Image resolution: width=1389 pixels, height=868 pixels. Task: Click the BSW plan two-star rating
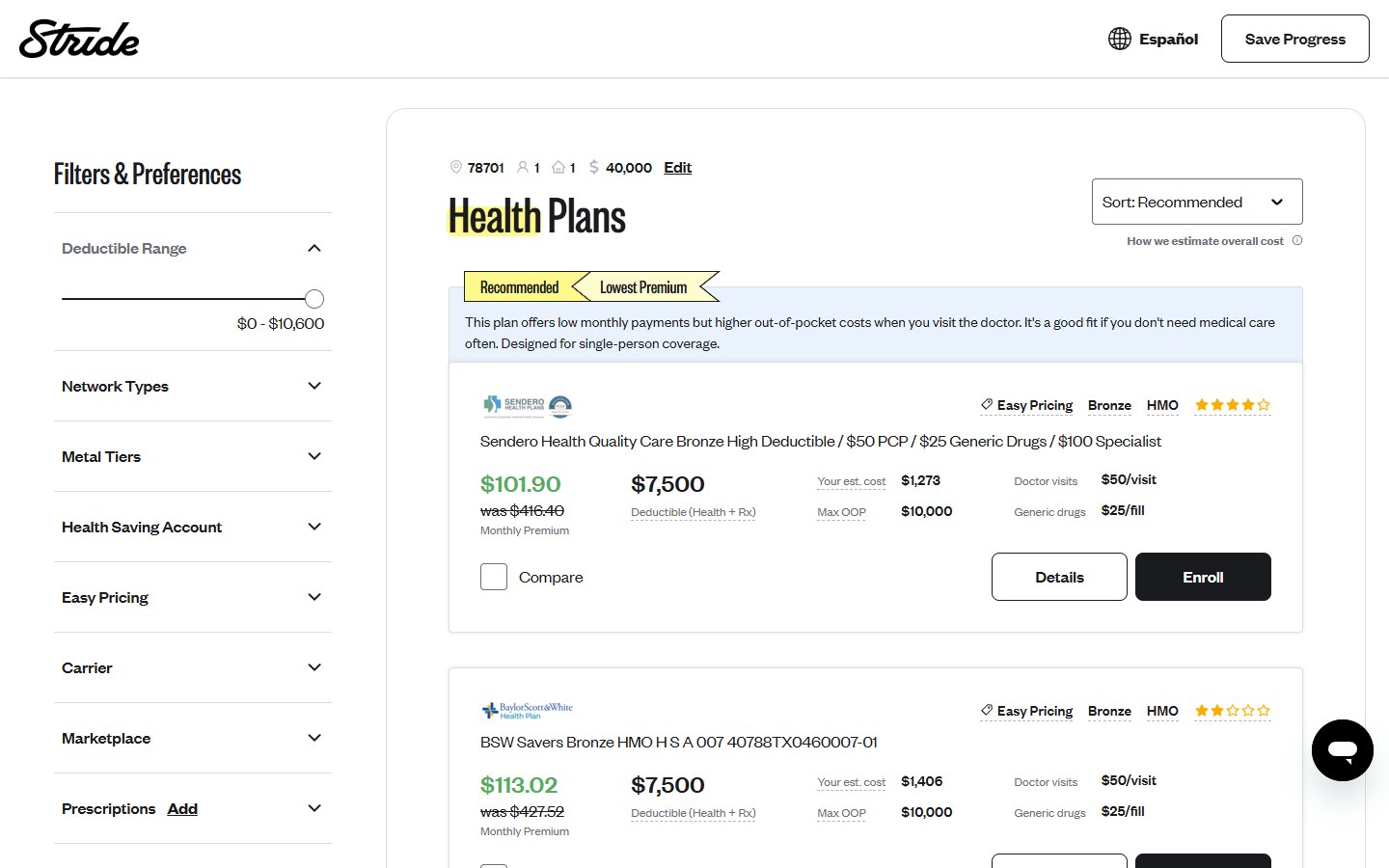pyautogui.click(x=1233, y=711)
